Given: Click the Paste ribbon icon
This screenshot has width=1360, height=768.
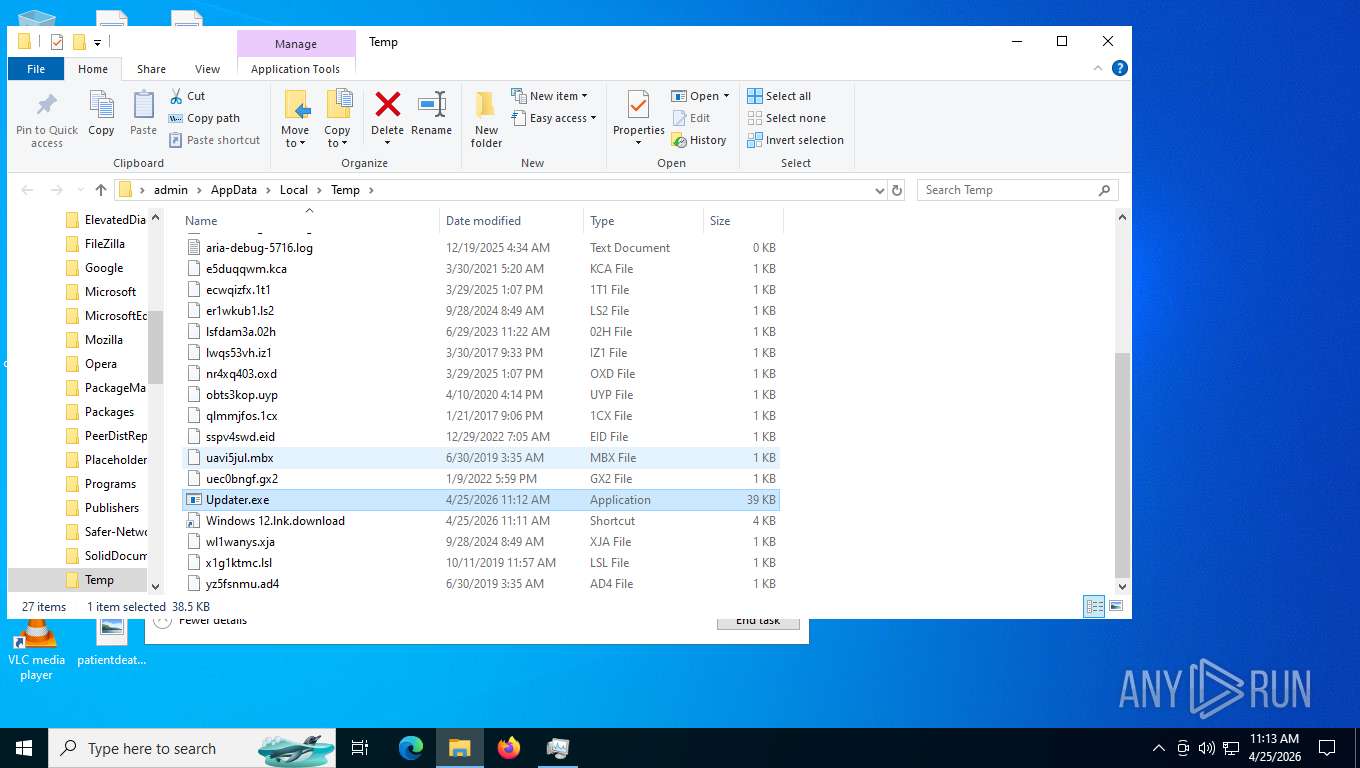Looking at the screenshot, I should click(143, 114).
